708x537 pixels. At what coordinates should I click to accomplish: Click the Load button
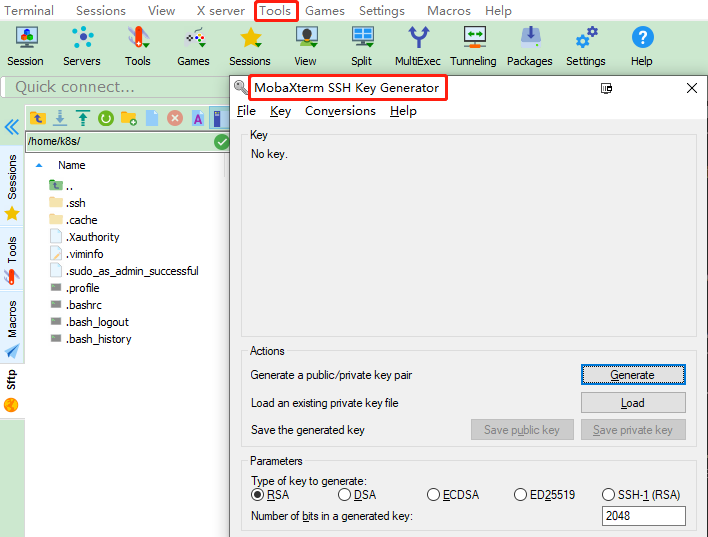633,403
